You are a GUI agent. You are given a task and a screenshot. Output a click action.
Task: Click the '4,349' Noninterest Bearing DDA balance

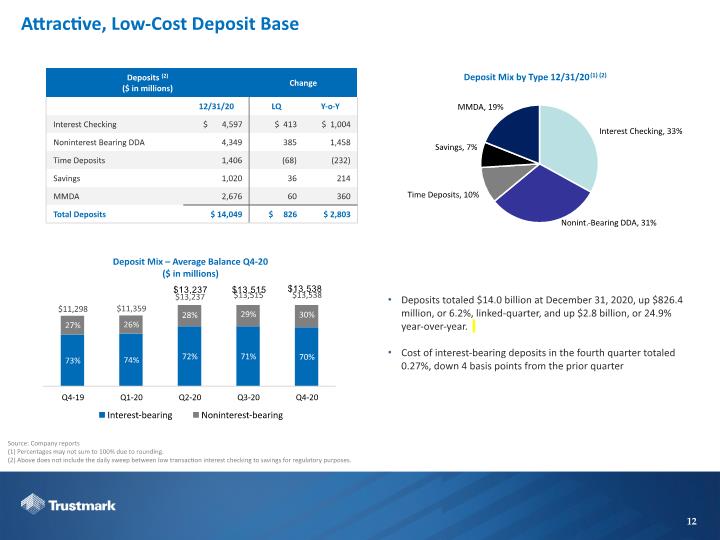point(232,142)
